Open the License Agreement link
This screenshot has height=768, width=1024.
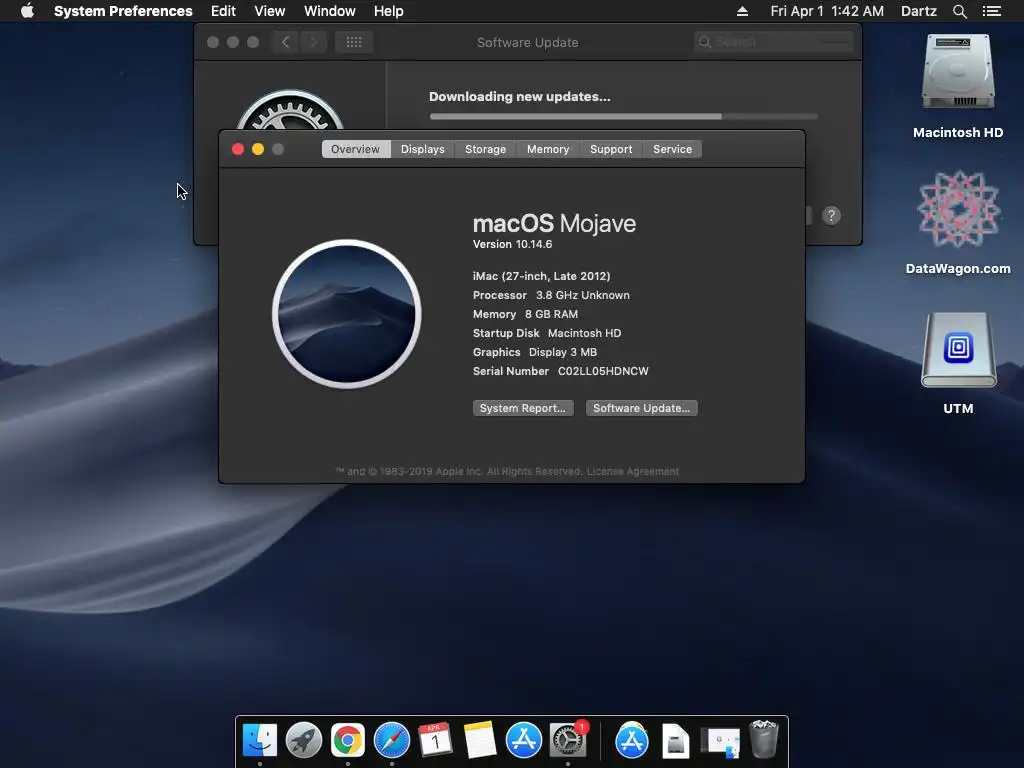pos(632,472)
